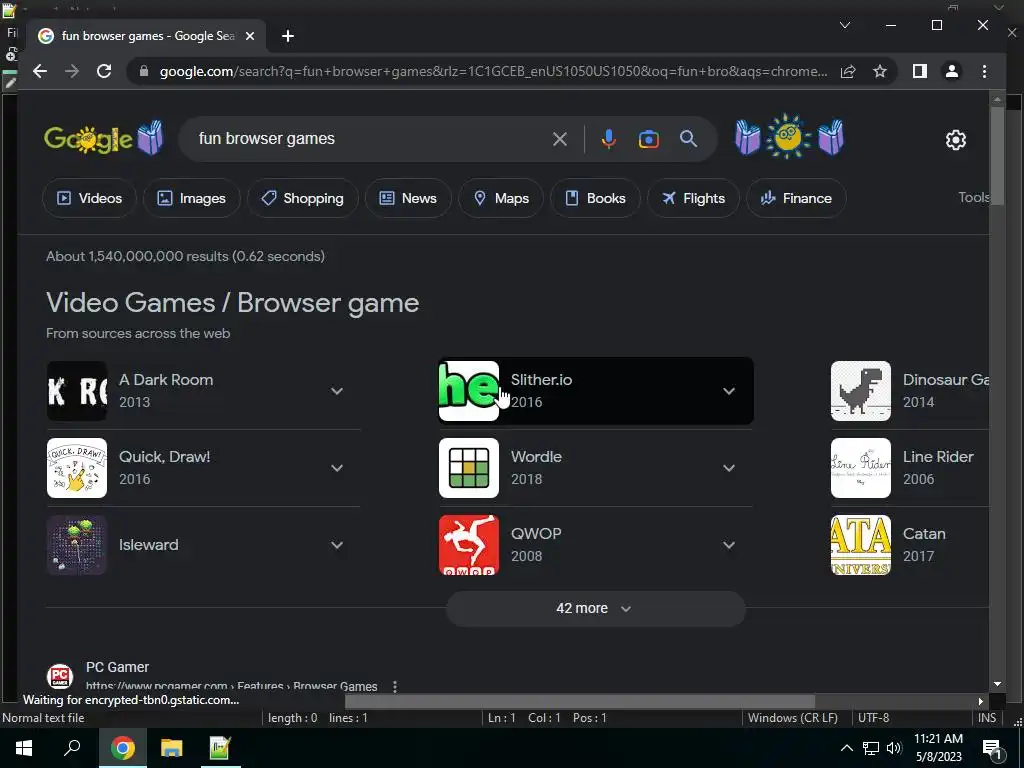Search by image with camera icon
Image resolution: width=1024 pixels, height=768 pixels.
648,139
